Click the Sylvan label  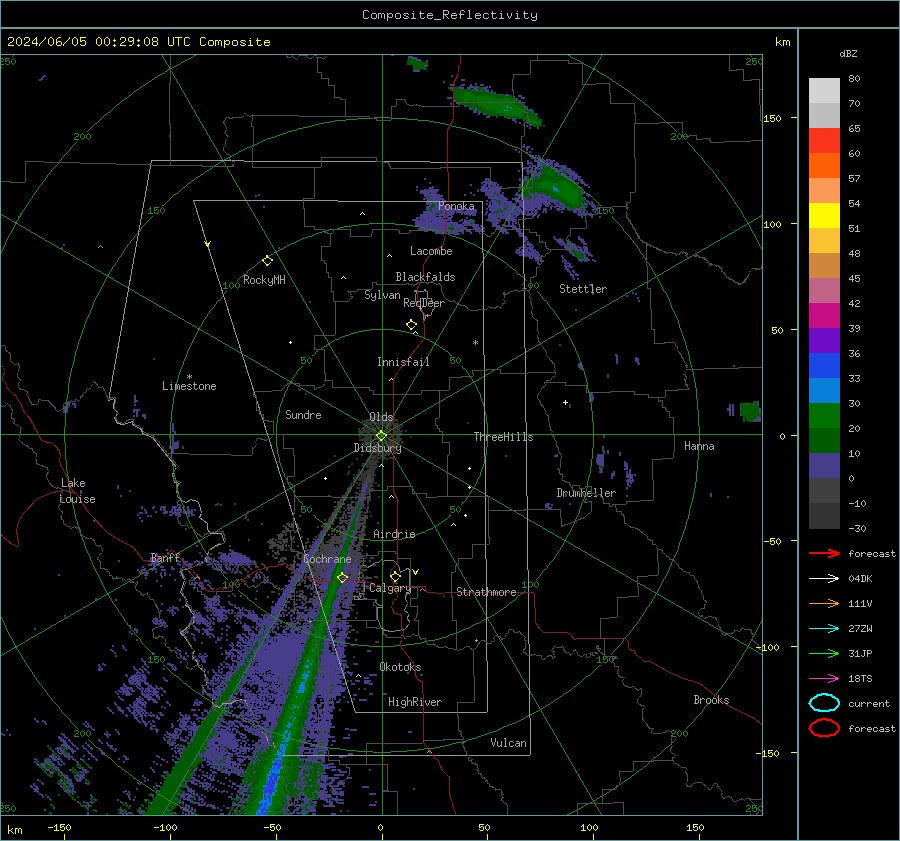click(382, 294)
